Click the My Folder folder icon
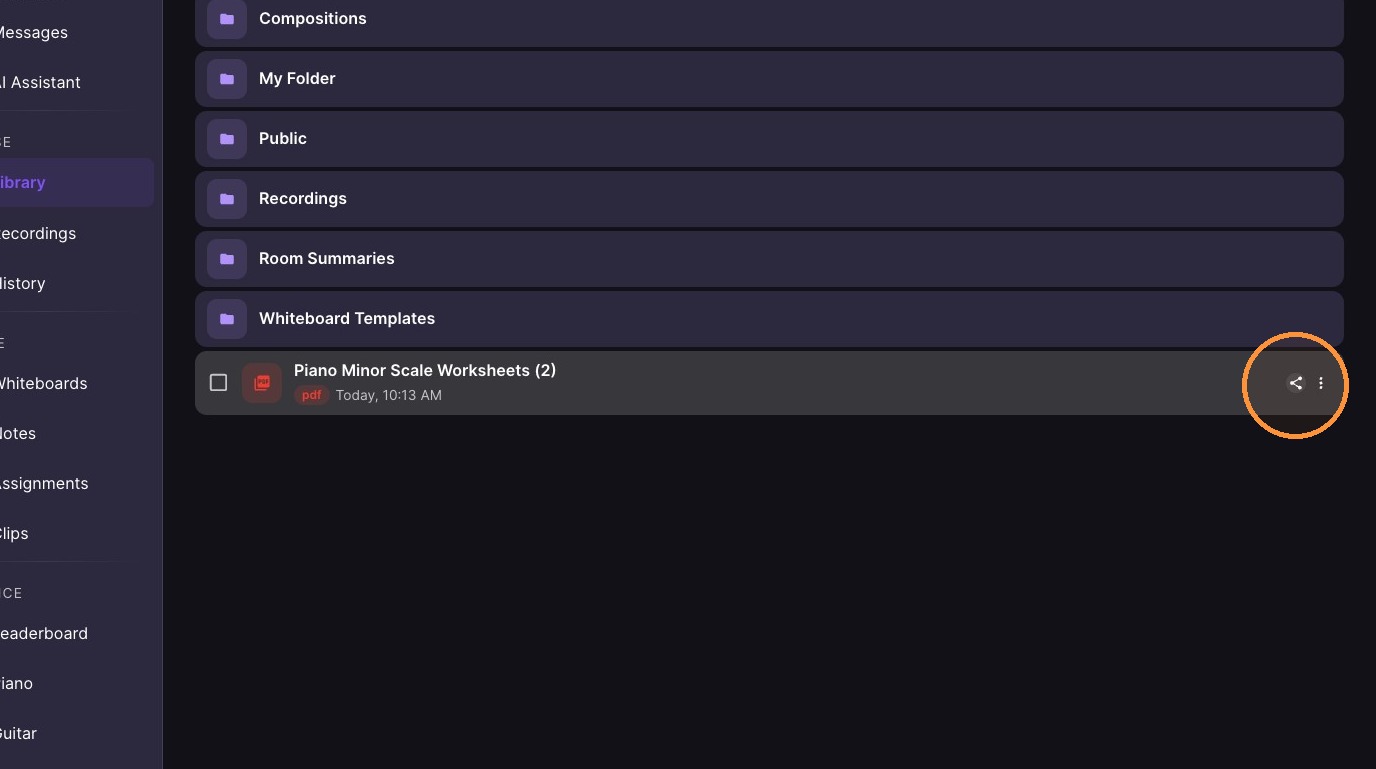Image resolution: width=1376 pixels, height=769 pixels. tap(227, 79)
